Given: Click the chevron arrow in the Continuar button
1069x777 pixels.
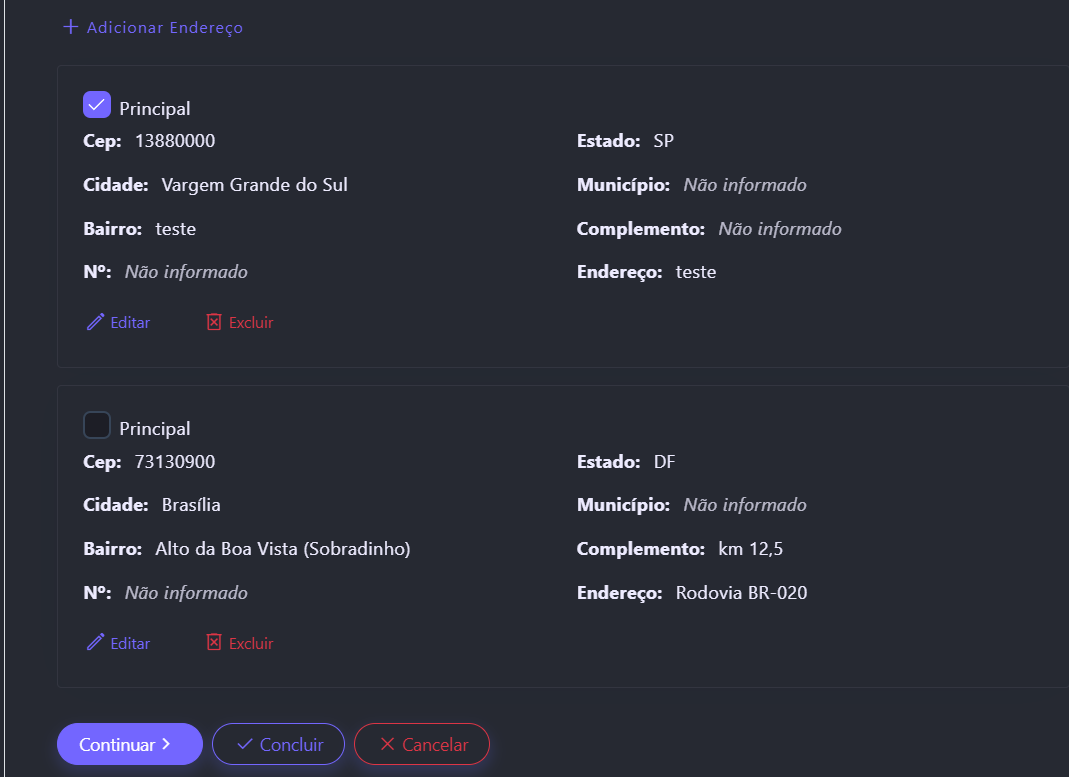Looking at the screenshot, I should (x=166, y=744).
